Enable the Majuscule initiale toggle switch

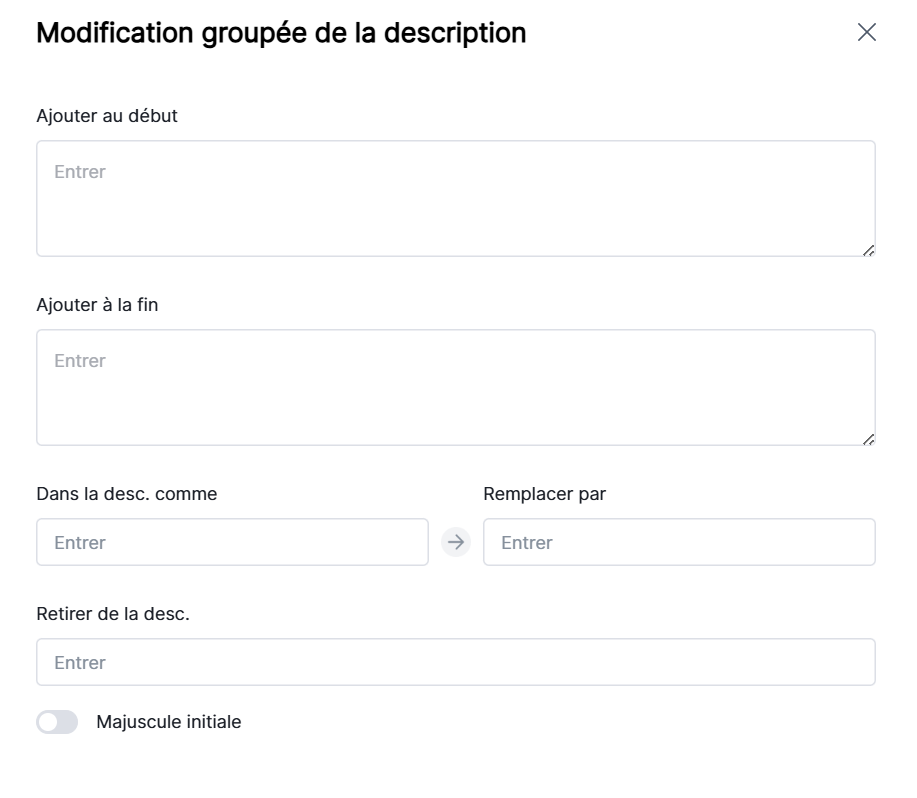tap(57, 722)
